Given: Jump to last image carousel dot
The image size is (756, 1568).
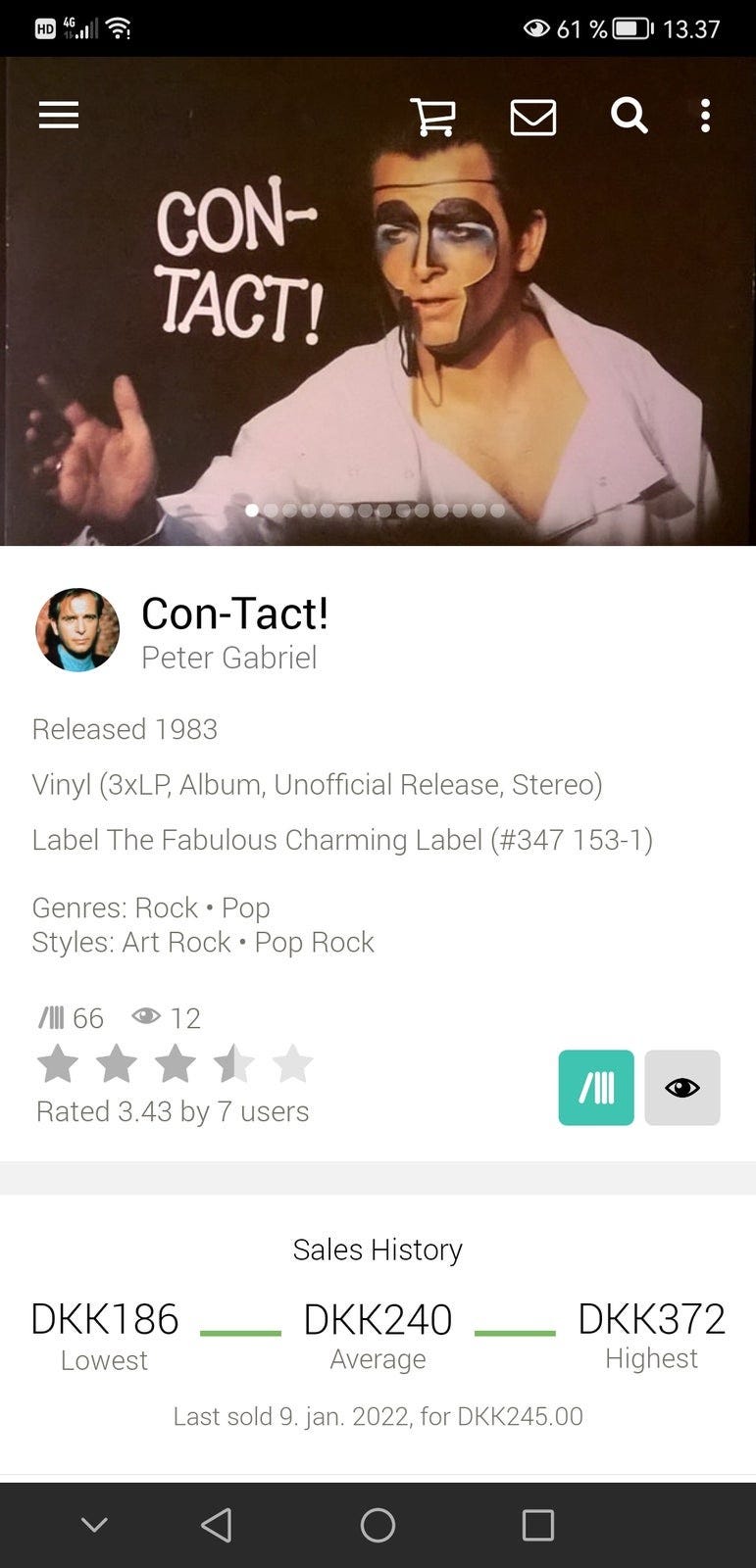Looking at the screenshot, I should tap(497, 511).
